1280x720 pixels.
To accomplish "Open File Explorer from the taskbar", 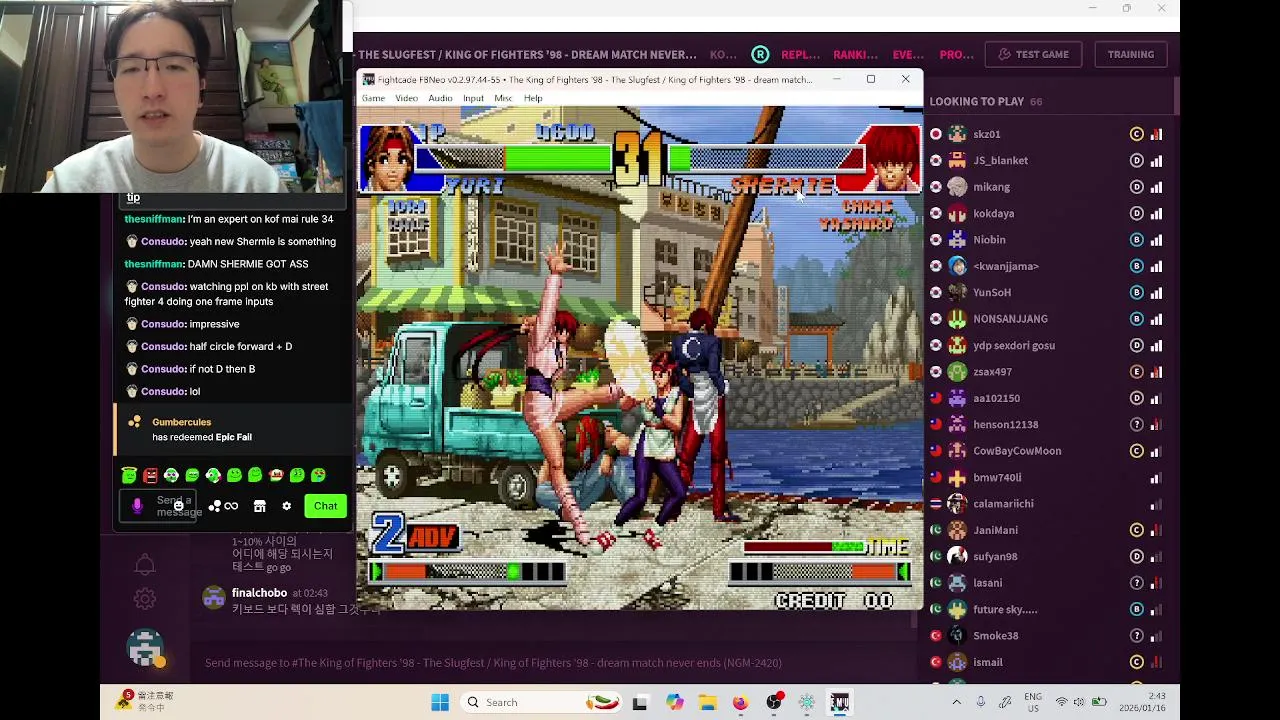I will [707, 702].
